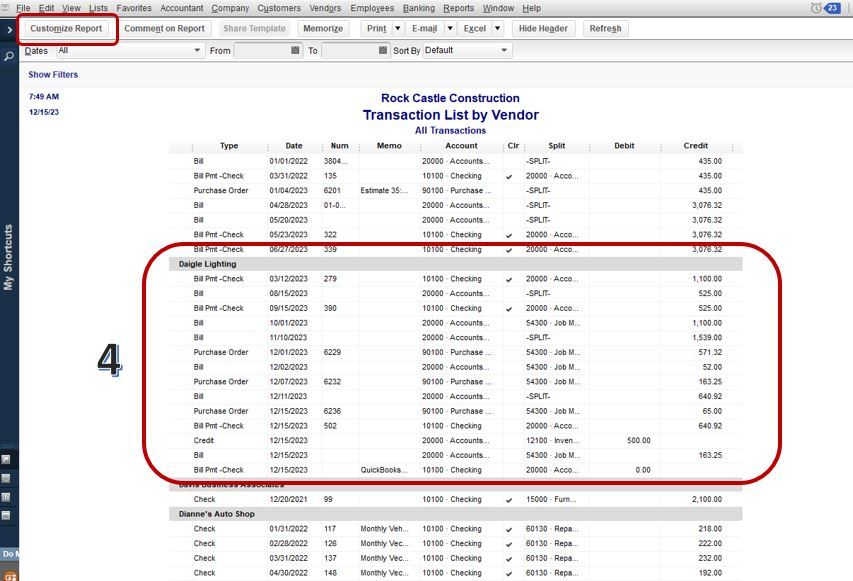Click the View Balances sidebar icon
Screen dimensions: 853x581
[6, 478]
